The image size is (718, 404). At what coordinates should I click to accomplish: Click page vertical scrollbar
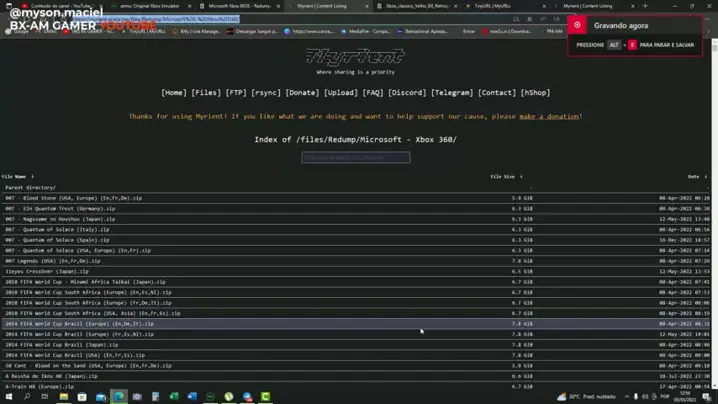[714, 215]
